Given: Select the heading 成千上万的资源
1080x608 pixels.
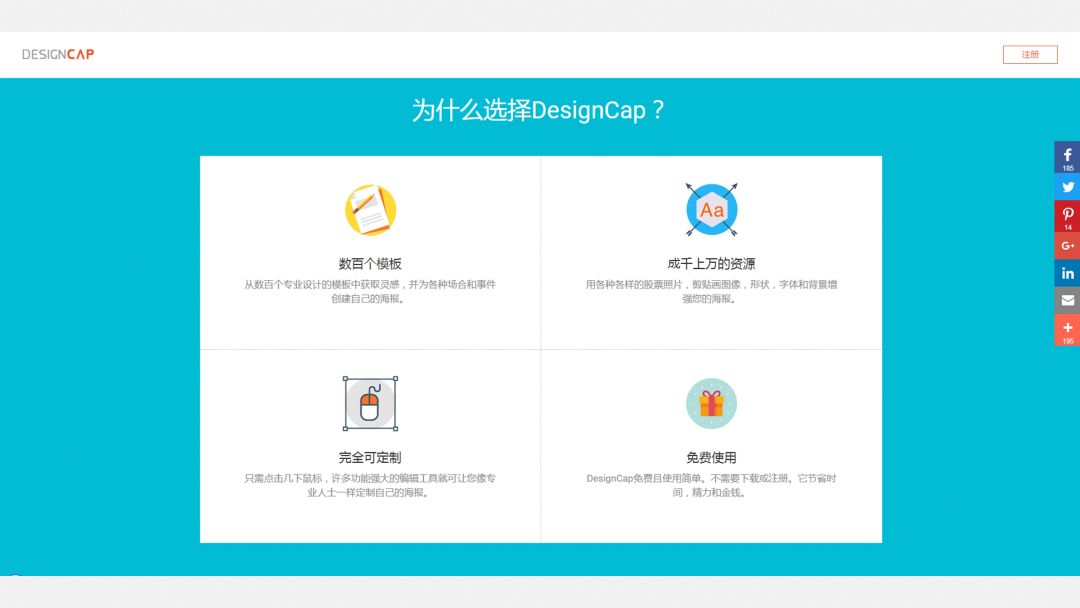Looking at the screenshot, I should click(x=712, y=264).
